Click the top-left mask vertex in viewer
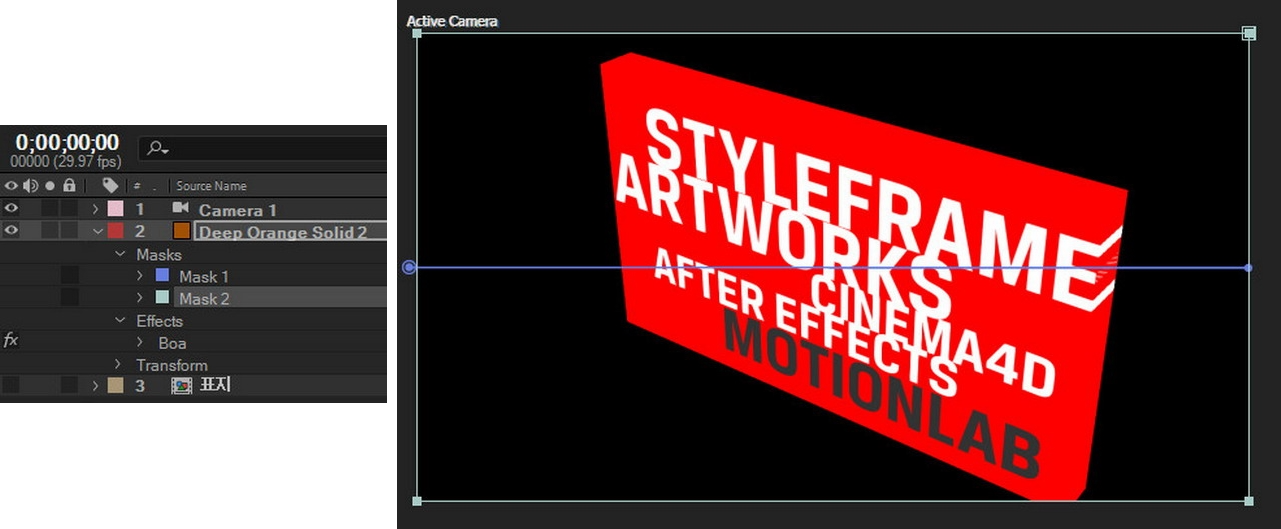 (x=417, y=33)
